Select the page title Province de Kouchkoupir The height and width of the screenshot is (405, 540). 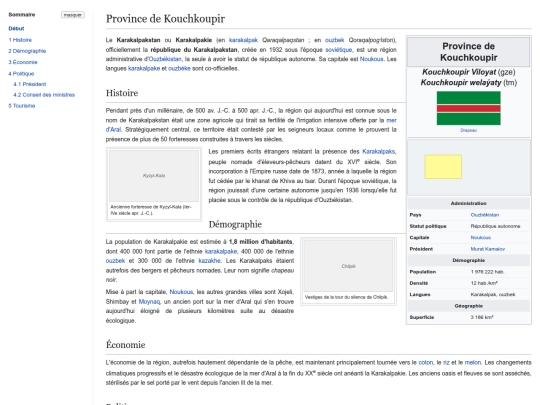[165, 19]
